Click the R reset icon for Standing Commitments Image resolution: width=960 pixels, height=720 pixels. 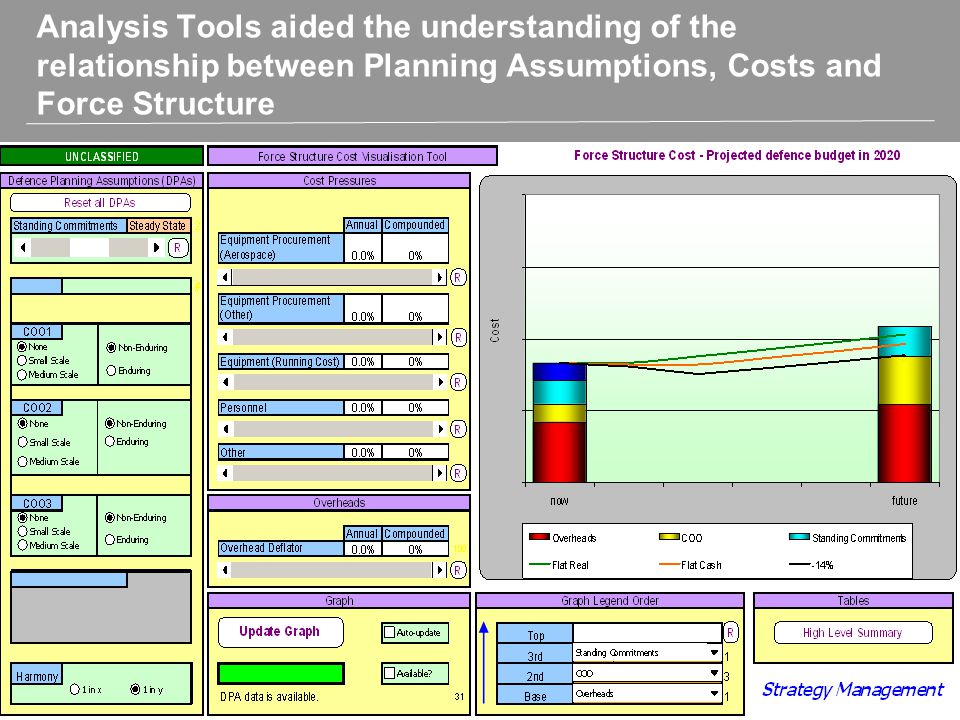coord(178,248)
